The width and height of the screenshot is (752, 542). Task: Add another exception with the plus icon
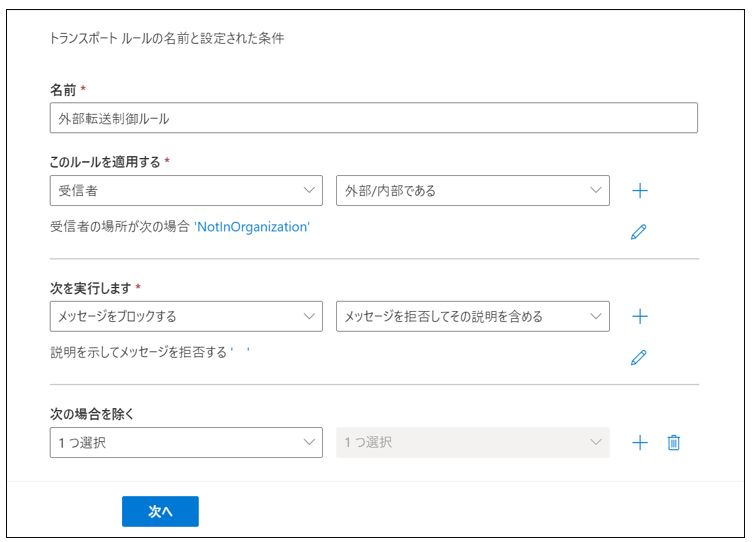click(x=640, y=442)
